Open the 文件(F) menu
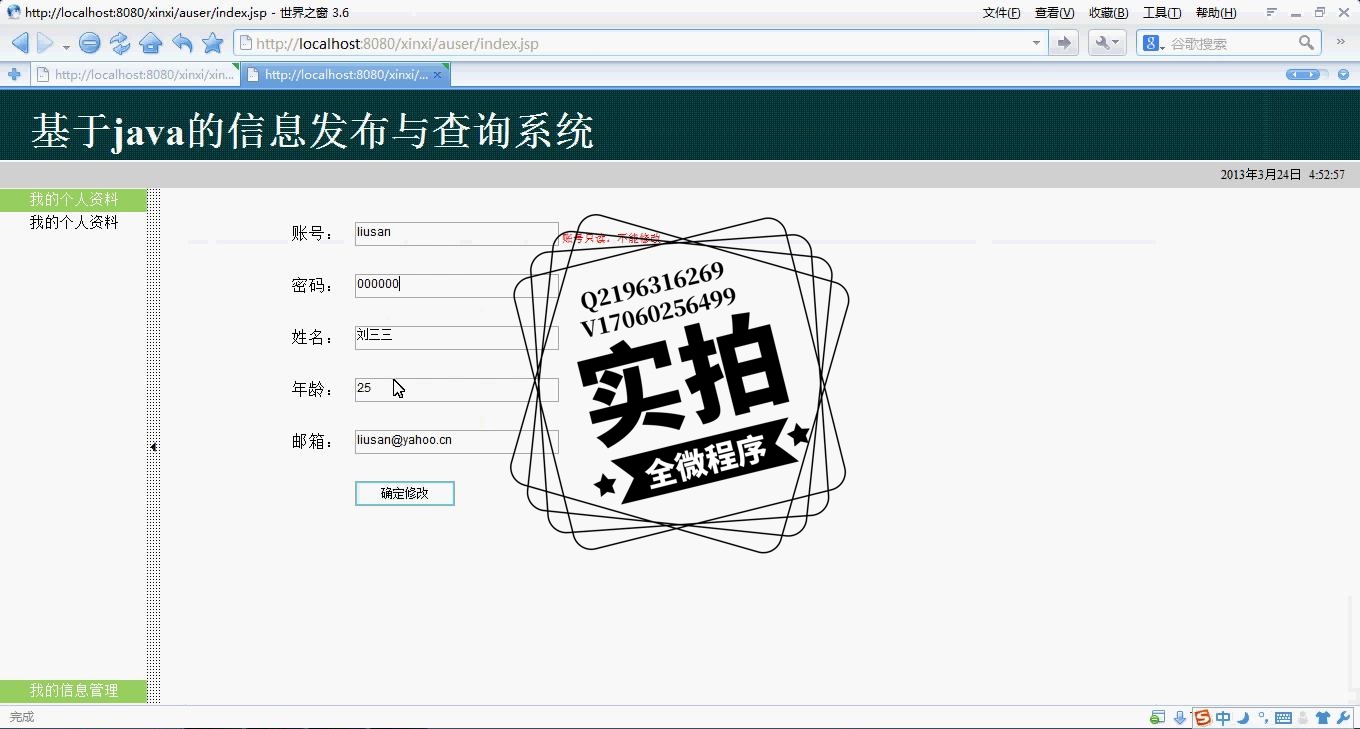1360x729 pixels. coord(1001,13)
